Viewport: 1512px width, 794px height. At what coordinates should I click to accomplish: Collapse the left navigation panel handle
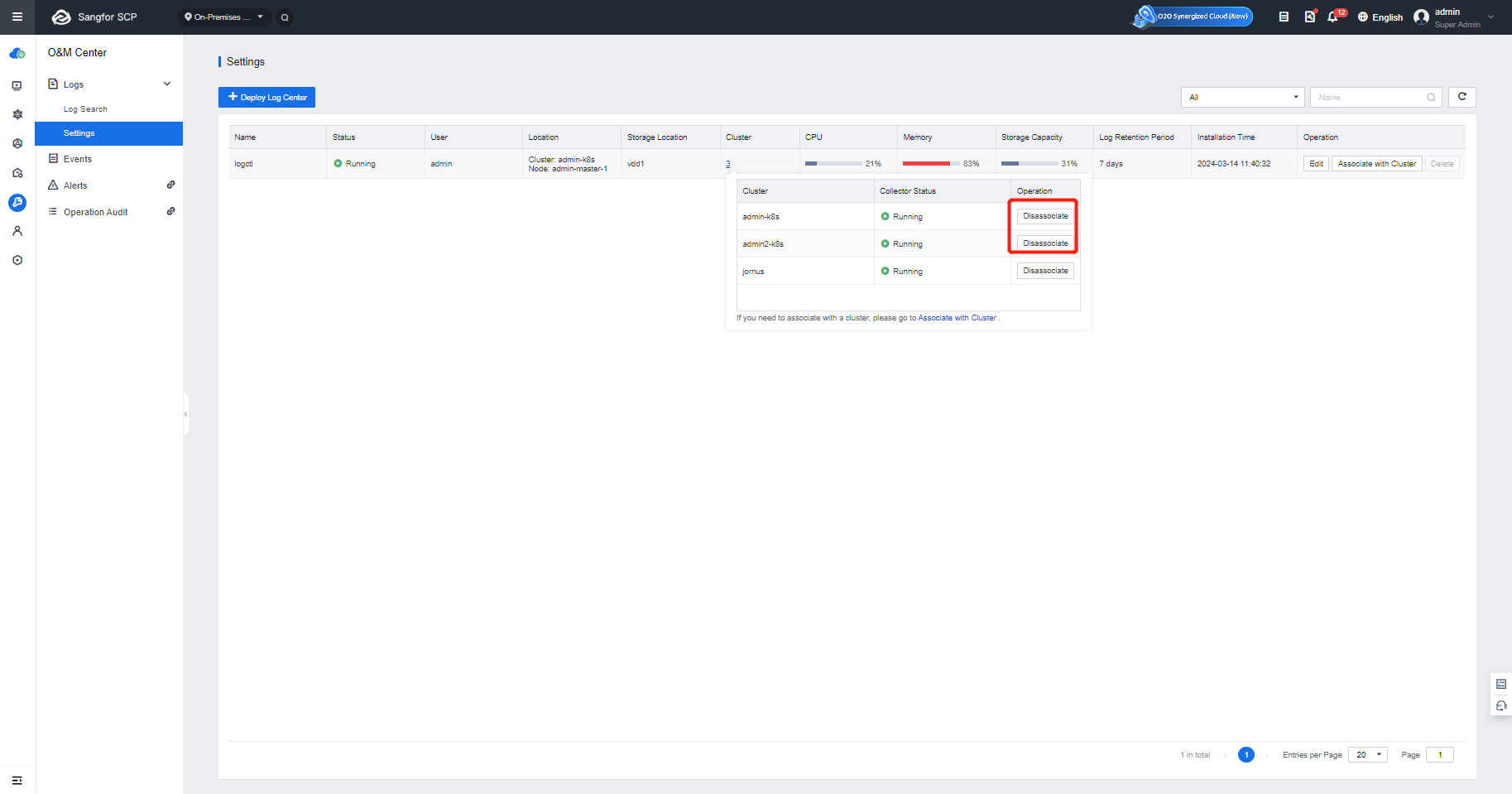[x=186, y=414]
